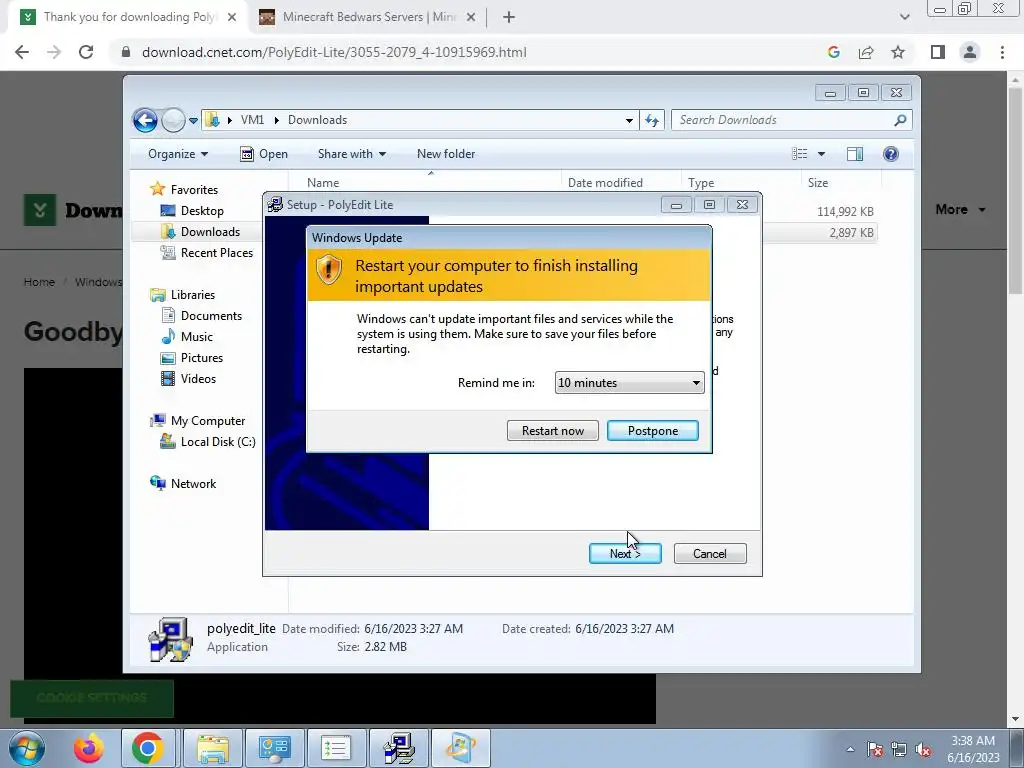Image resolution: width=1024 pixels, height=768 pixels.
Task: Open the Chrome profile icon
Action: (970, 52)
